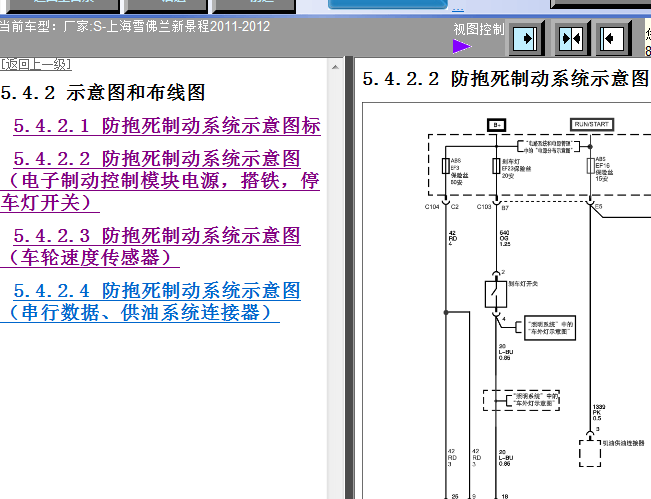Click the view control icon with left-pointing arrow
Image resolution: width=651 pixels, height=499 pixels.
pyautogui.click(x=612, y=39)
